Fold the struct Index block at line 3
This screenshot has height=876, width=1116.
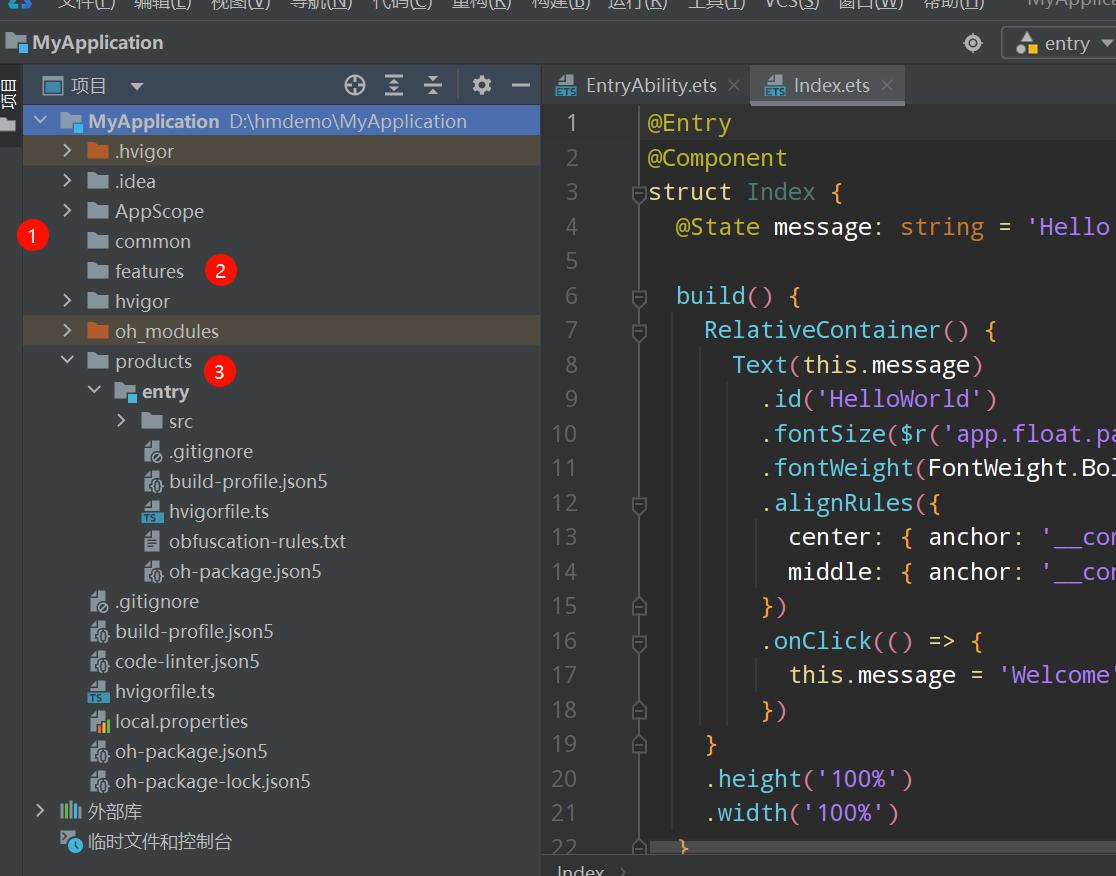tap(638, 193)
